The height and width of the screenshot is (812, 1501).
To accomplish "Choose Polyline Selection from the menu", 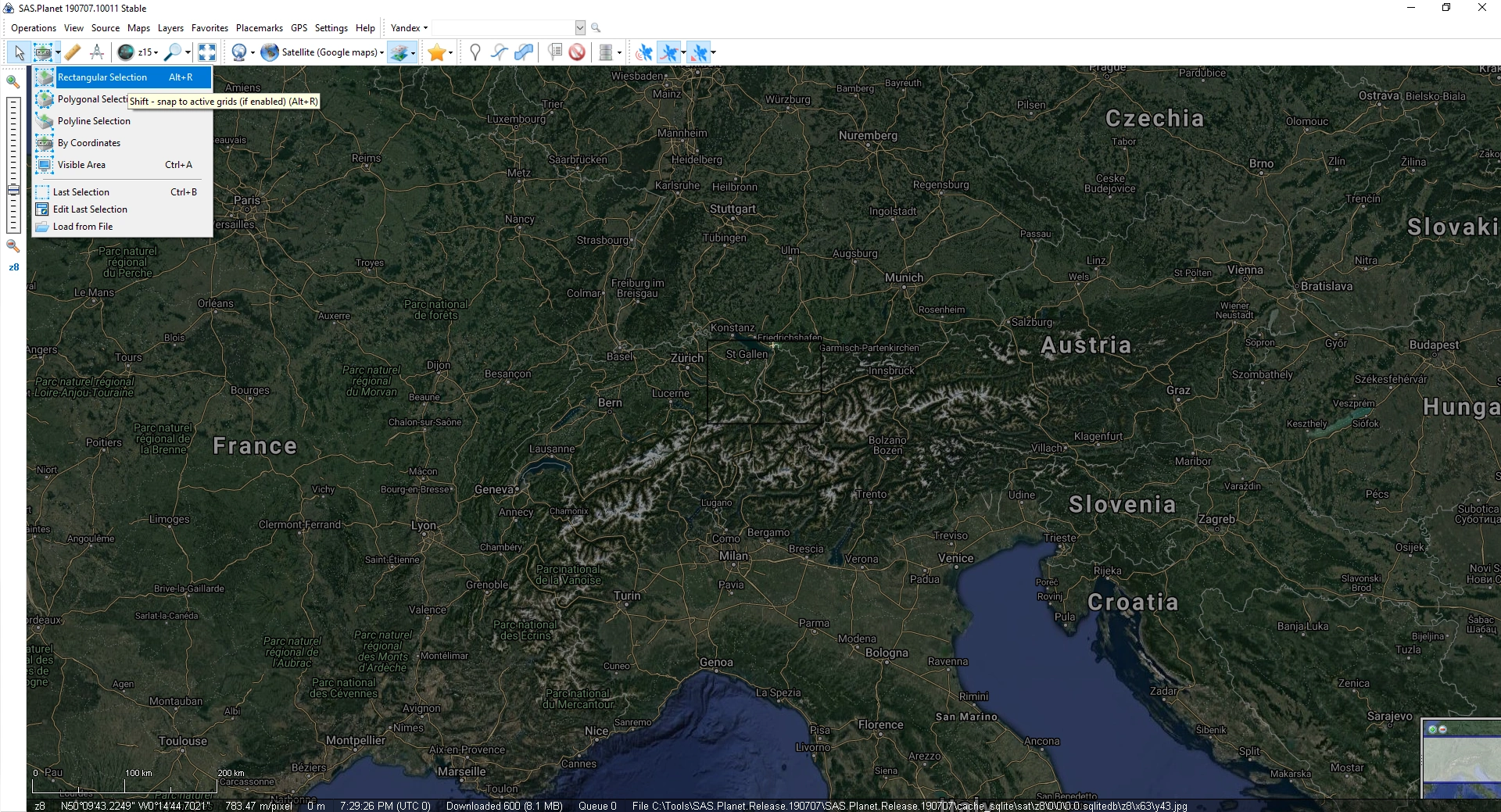I will (123, 121).
